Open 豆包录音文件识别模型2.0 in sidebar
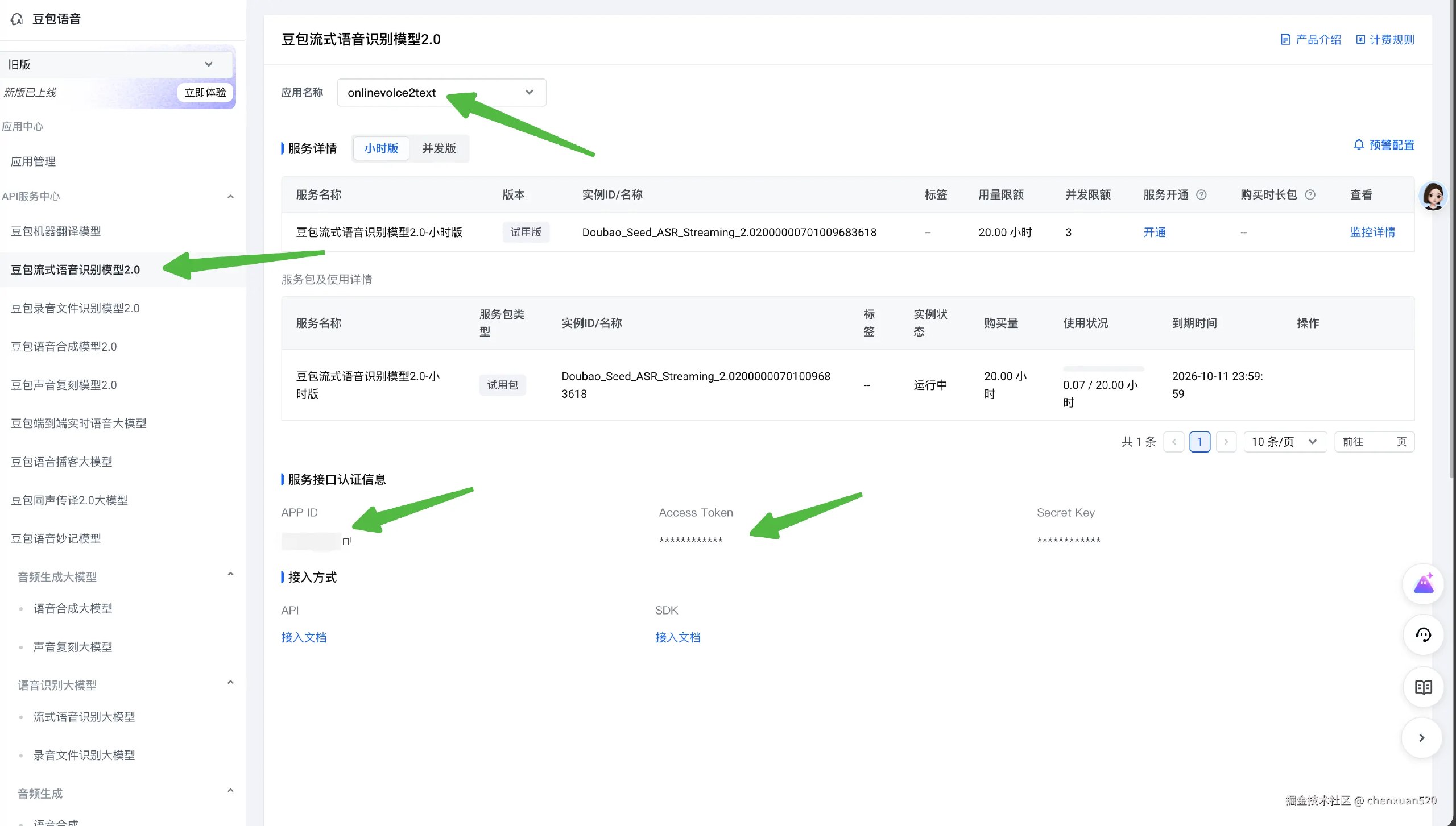The width and height of the screenshot is (1456, 826). tap(75, 308)
